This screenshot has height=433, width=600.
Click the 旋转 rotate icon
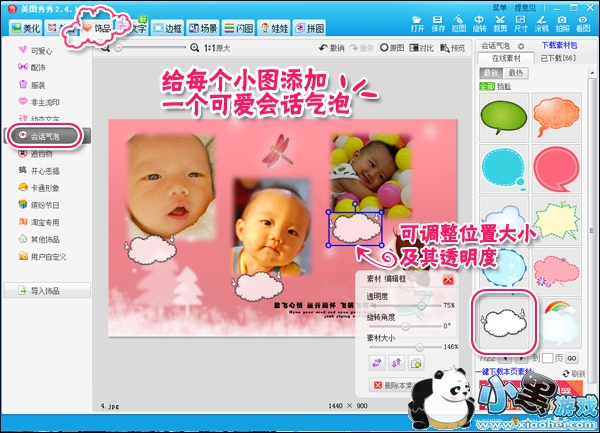click(x=479, y=24)
